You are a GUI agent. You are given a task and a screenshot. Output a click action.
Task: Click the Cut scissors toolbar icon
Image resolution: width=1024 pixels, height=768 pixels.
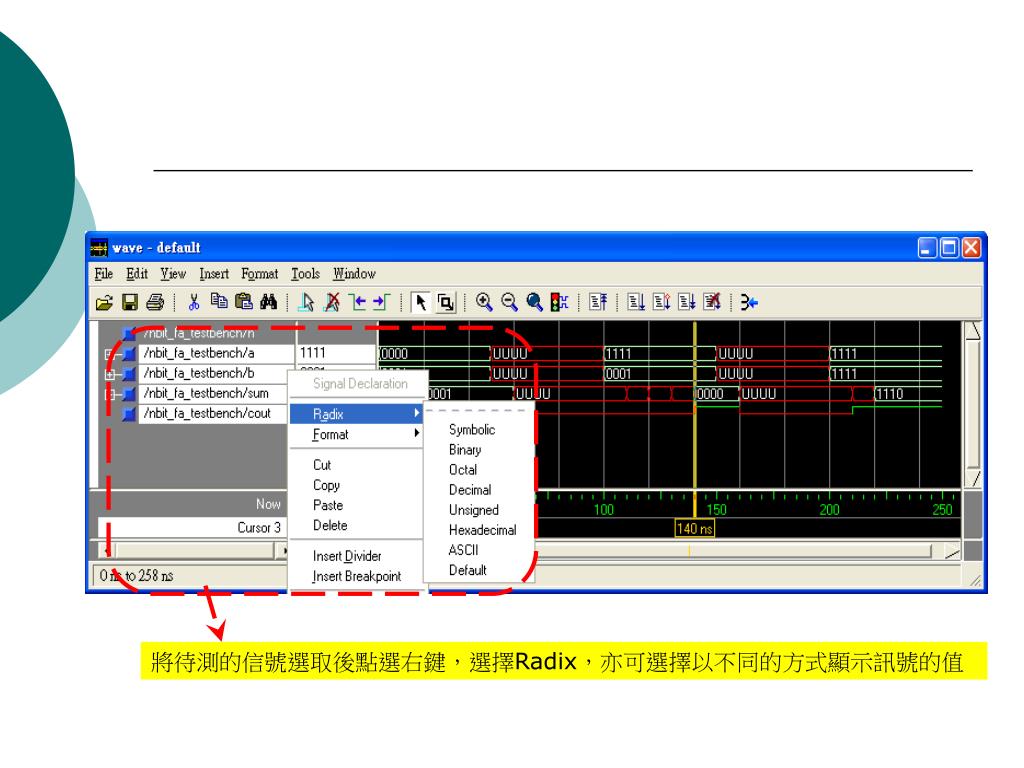(193, 302)
